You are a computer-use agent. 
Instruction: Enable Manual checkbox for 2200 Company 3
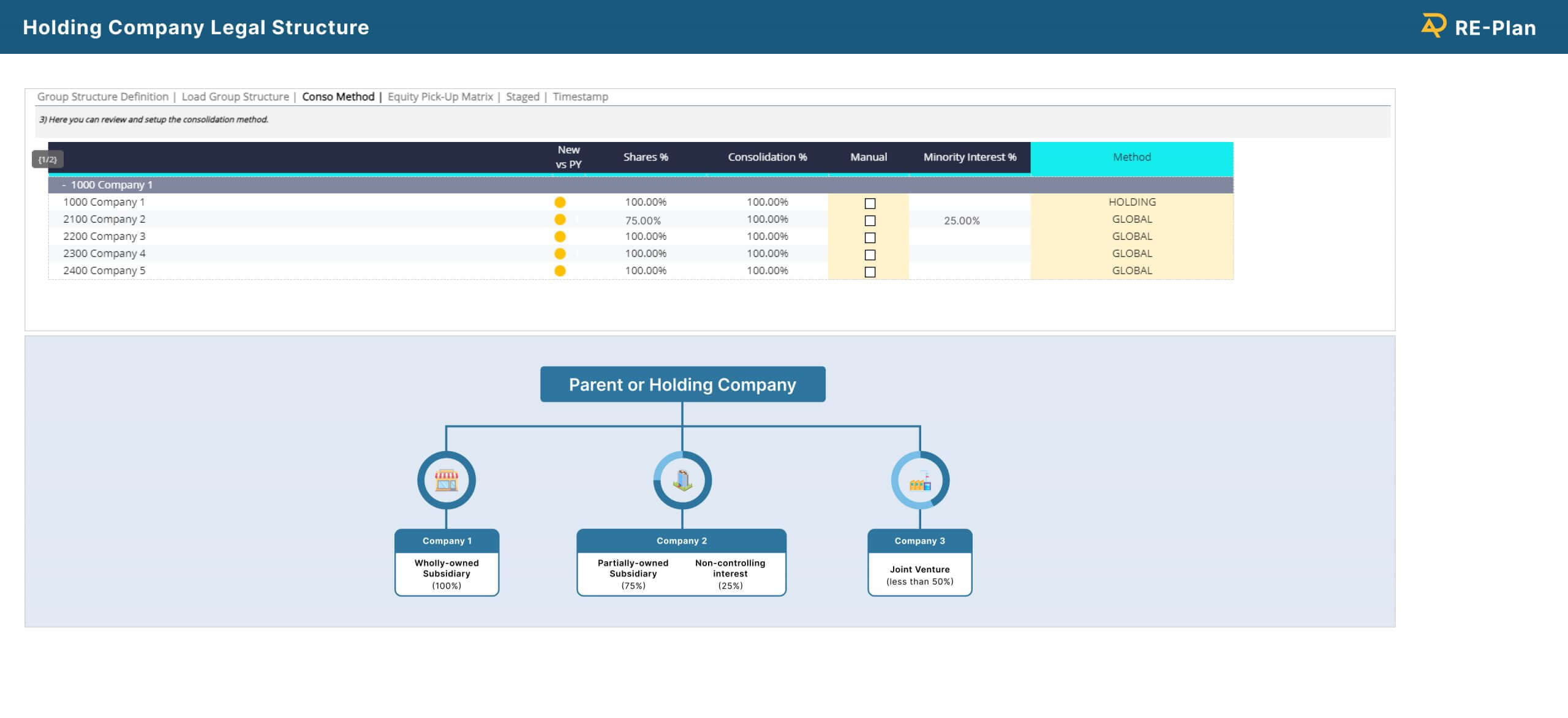click(870, 238)
